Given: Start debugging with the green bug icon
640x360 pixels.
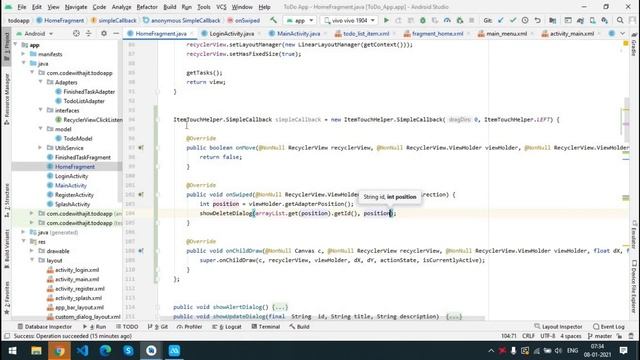Looking at the screenshot, I should pos(423,20).
